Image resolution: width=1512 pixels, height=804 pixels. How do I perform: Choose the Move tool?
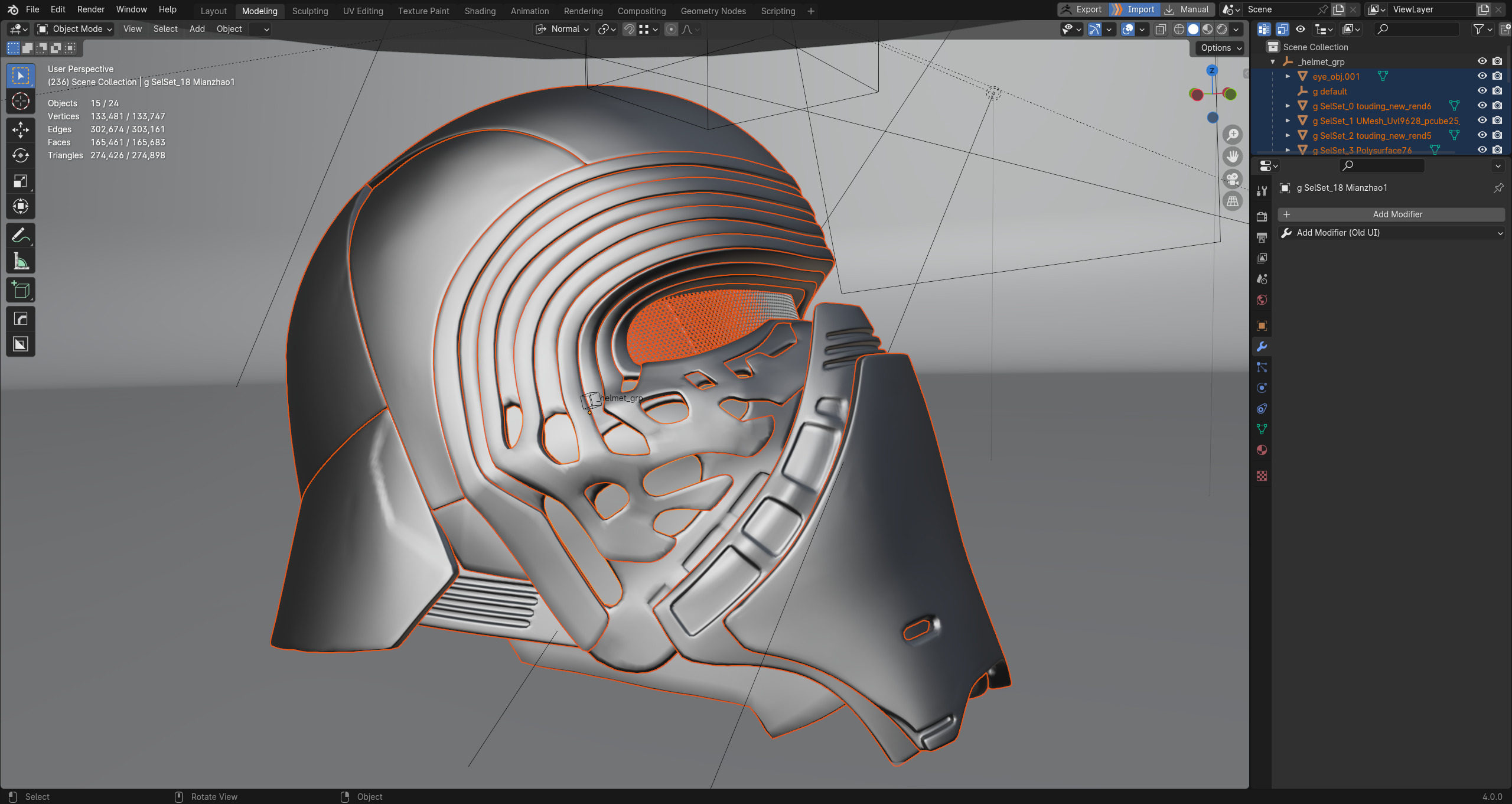(21, 129)
